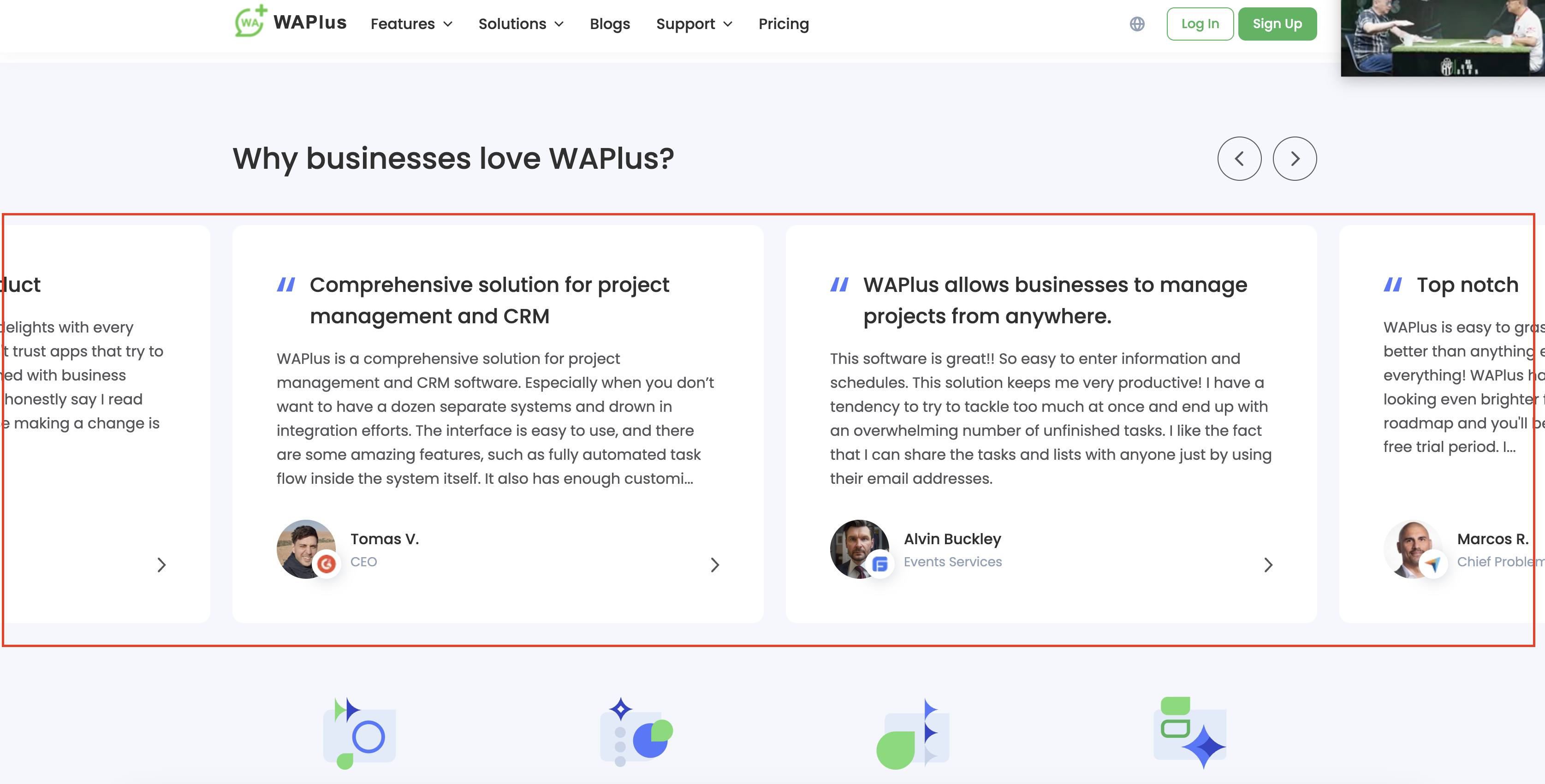The image size is (1545, 784).
Task: Click Marcos R. profile photo
Action: tap(1413, 549)
